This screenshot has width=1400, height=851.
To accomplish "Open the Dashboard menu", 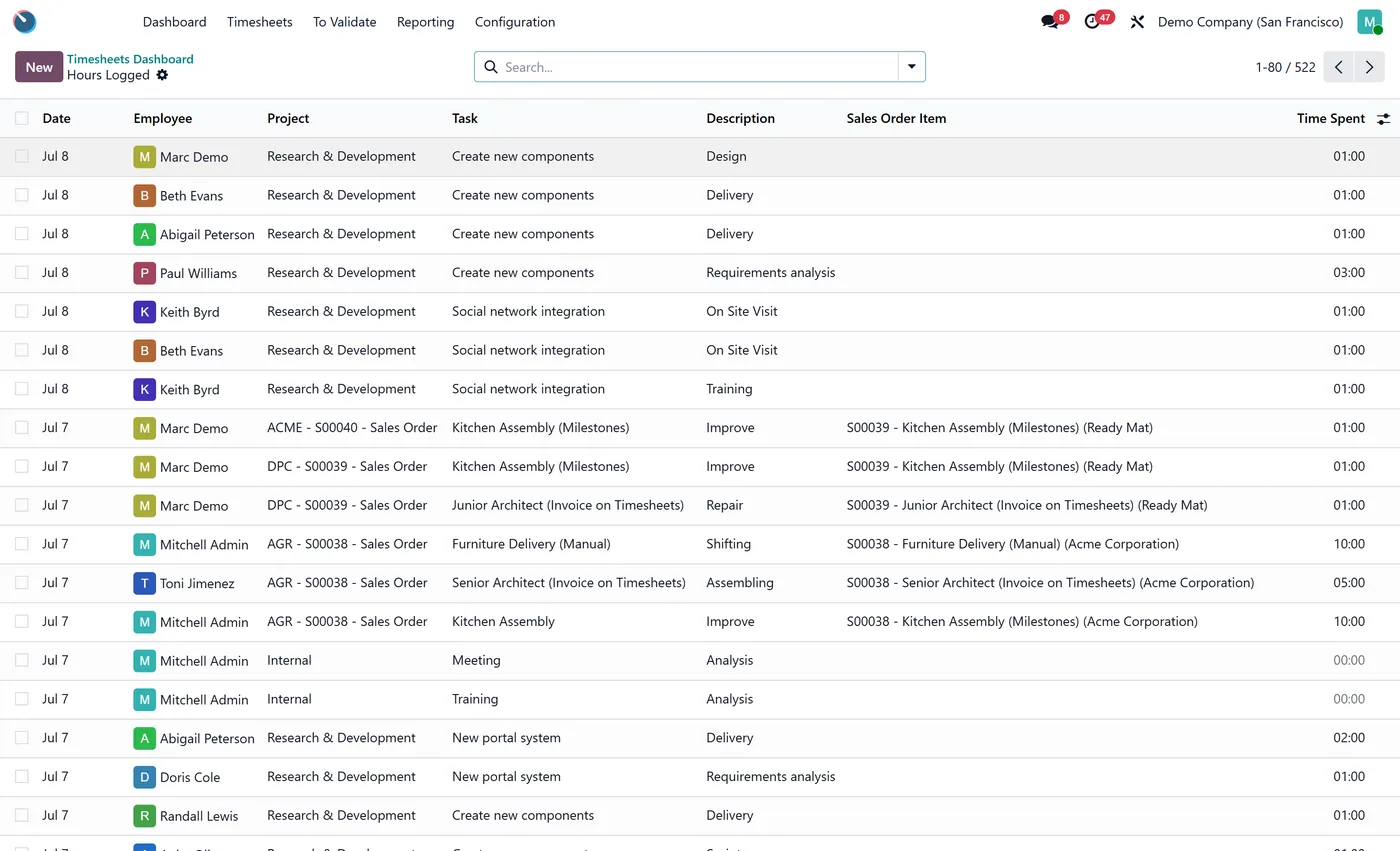I will tap(175, 22).
